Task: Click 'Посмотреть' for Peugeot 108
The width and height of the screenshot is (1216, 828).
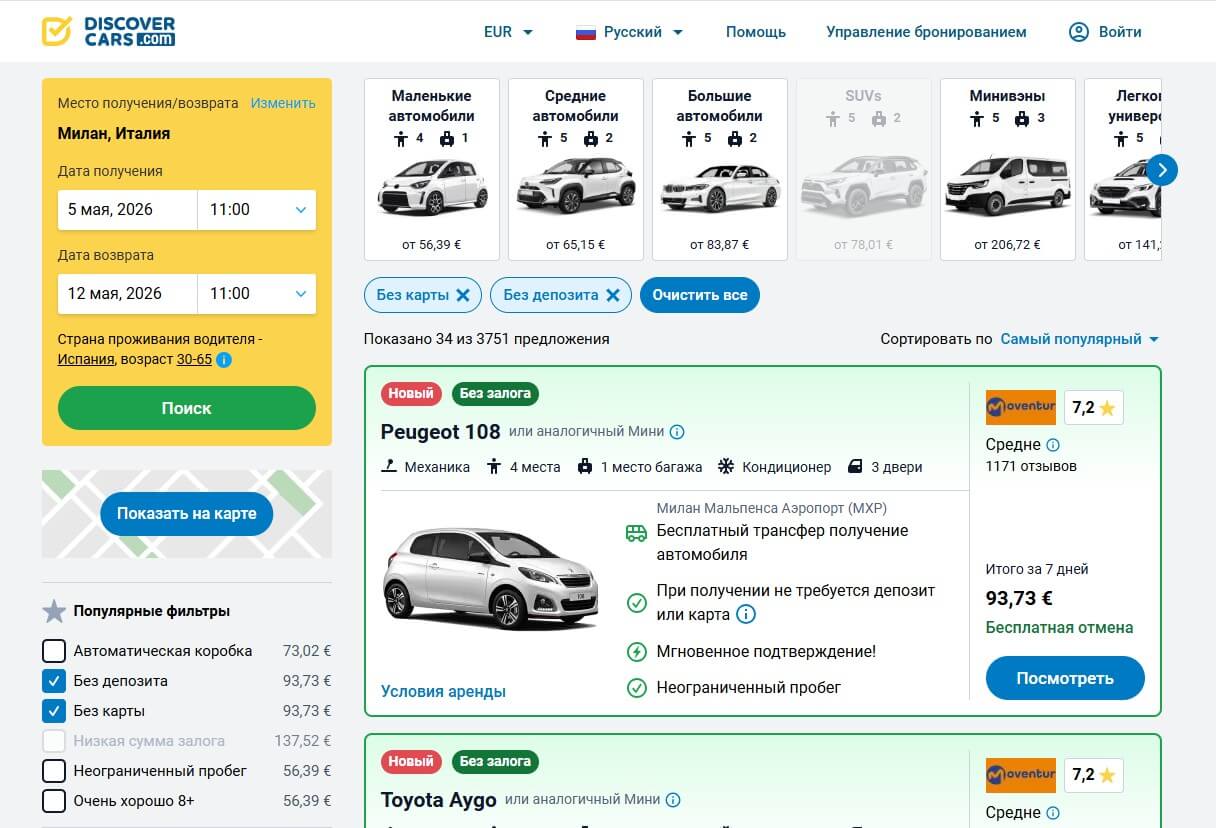Action: [1065, 678]
